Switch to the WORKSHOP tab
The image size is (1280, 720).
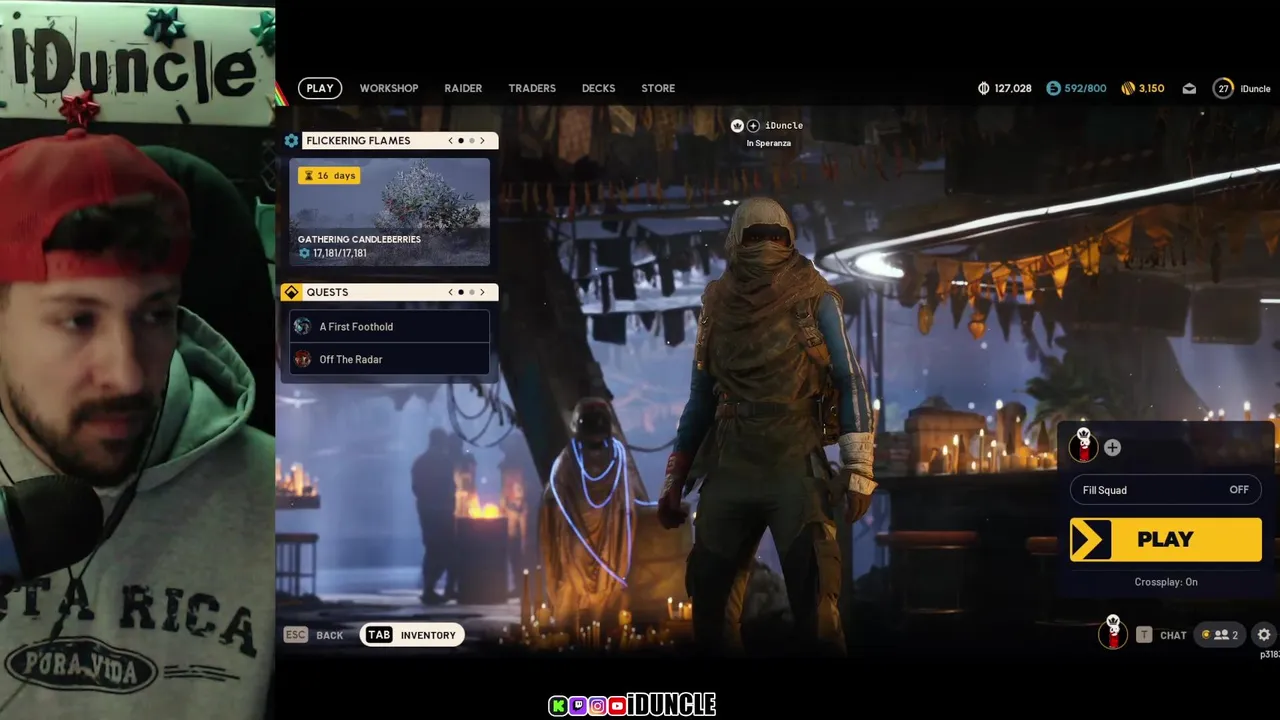(x=389, y=88)
